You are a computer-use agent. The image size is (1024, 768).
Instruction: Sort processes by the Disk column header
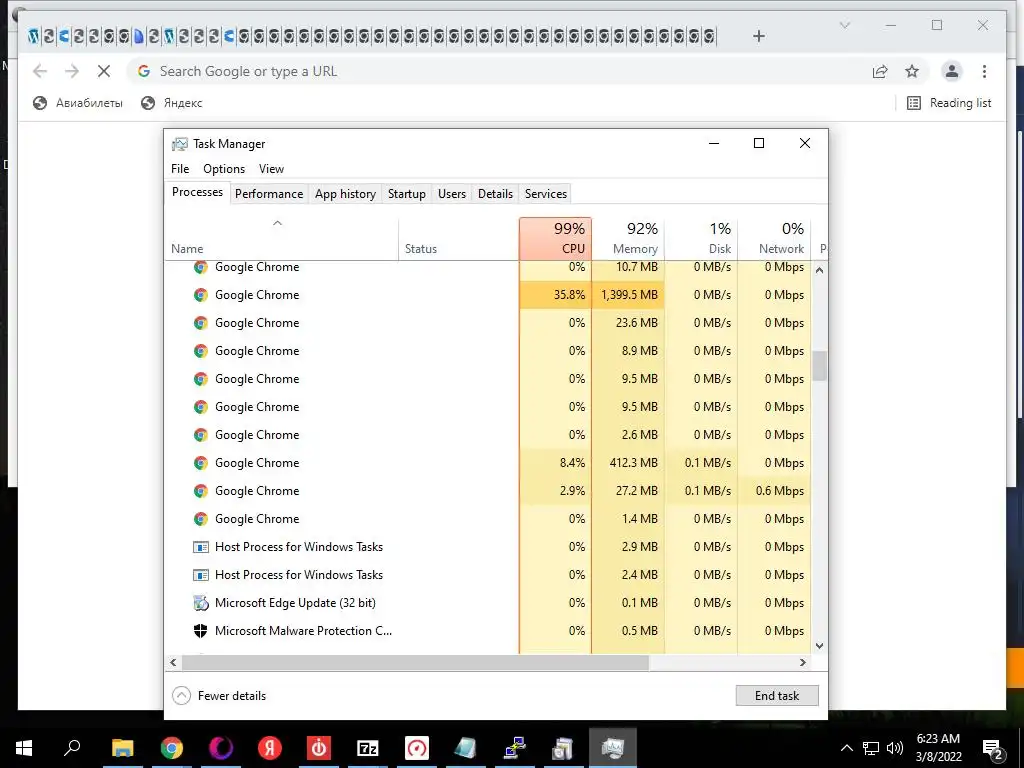click(x=701, y=238)
